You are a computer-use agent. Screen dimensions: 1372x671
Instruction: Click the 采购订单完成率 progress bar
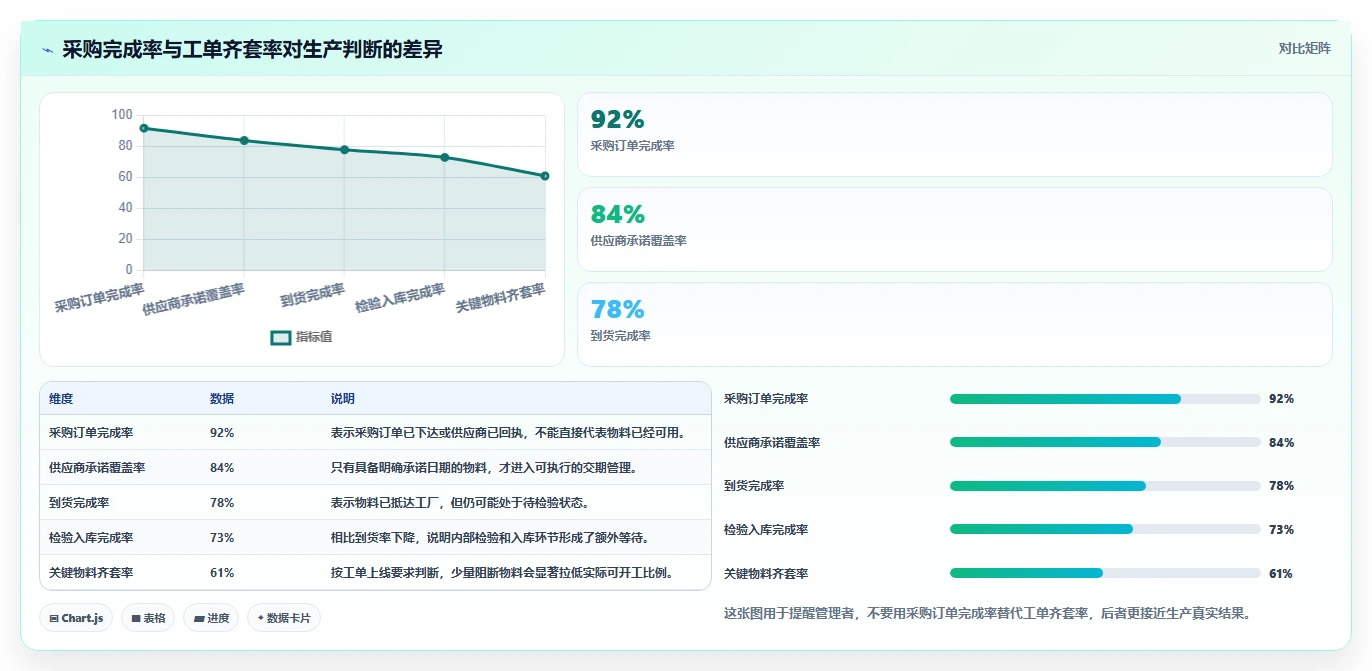(x=1105, y=399)
